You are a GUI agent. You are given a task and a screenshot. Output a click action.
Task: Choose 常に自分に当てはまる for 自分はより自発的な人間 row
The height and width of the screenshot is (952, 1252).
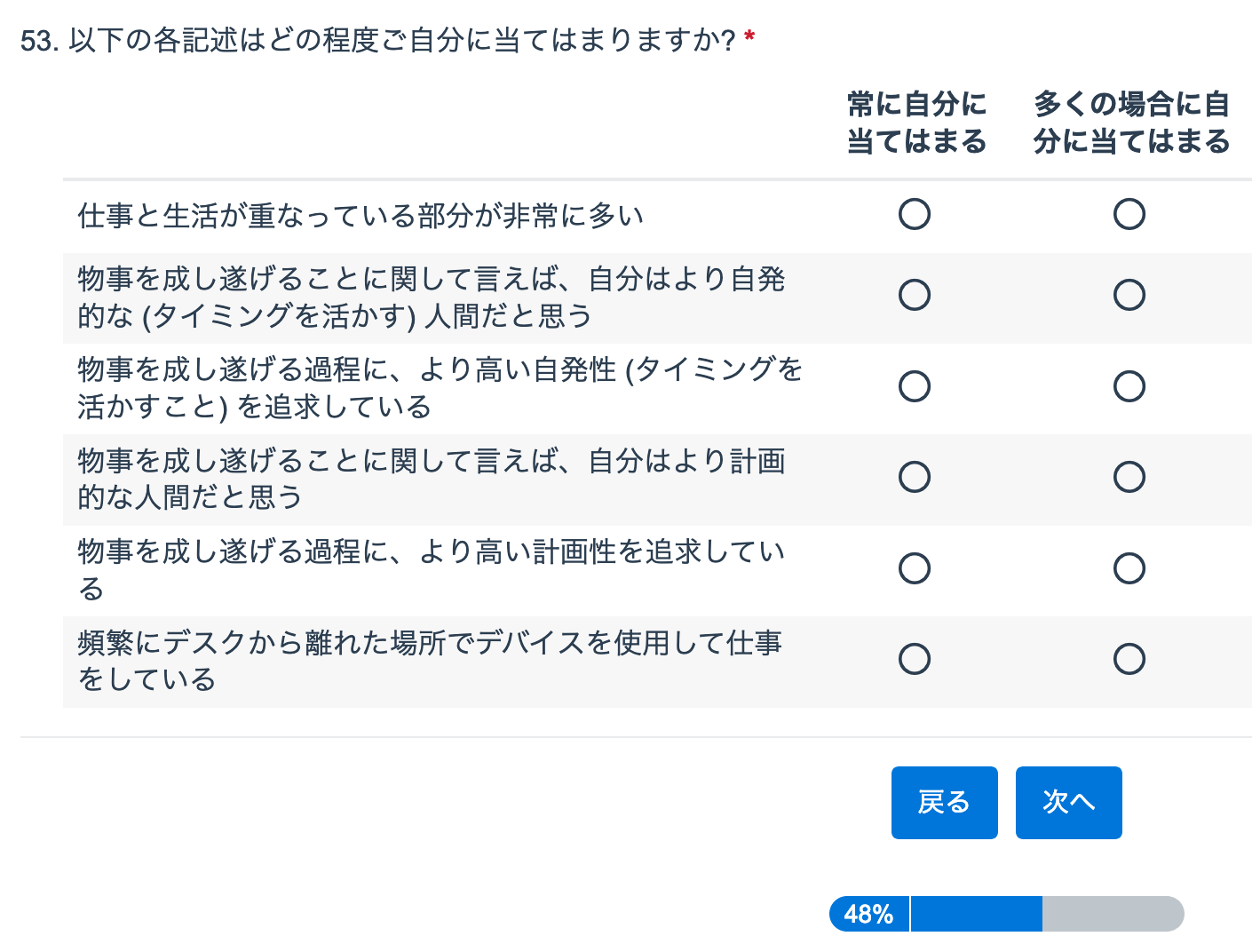[915, 295]
